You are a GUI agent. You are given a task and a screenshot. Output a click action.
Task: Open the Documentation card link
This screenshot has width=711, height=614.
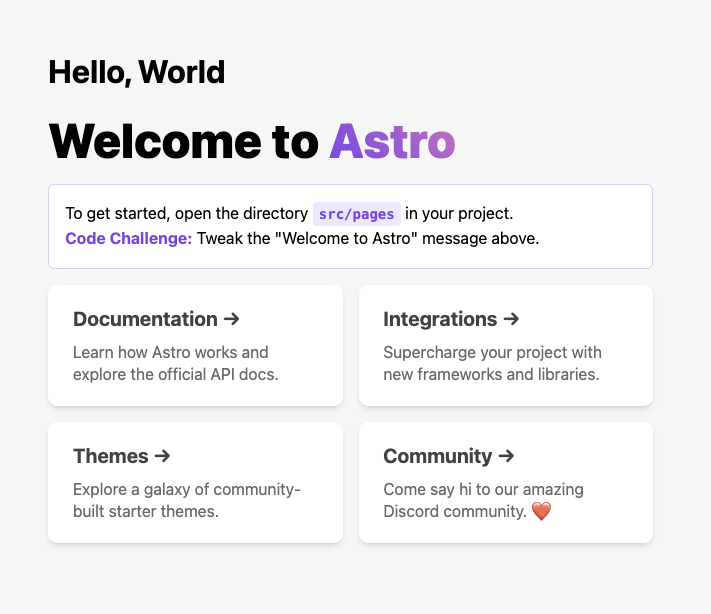pyautogui.click(x=195, y=346)
